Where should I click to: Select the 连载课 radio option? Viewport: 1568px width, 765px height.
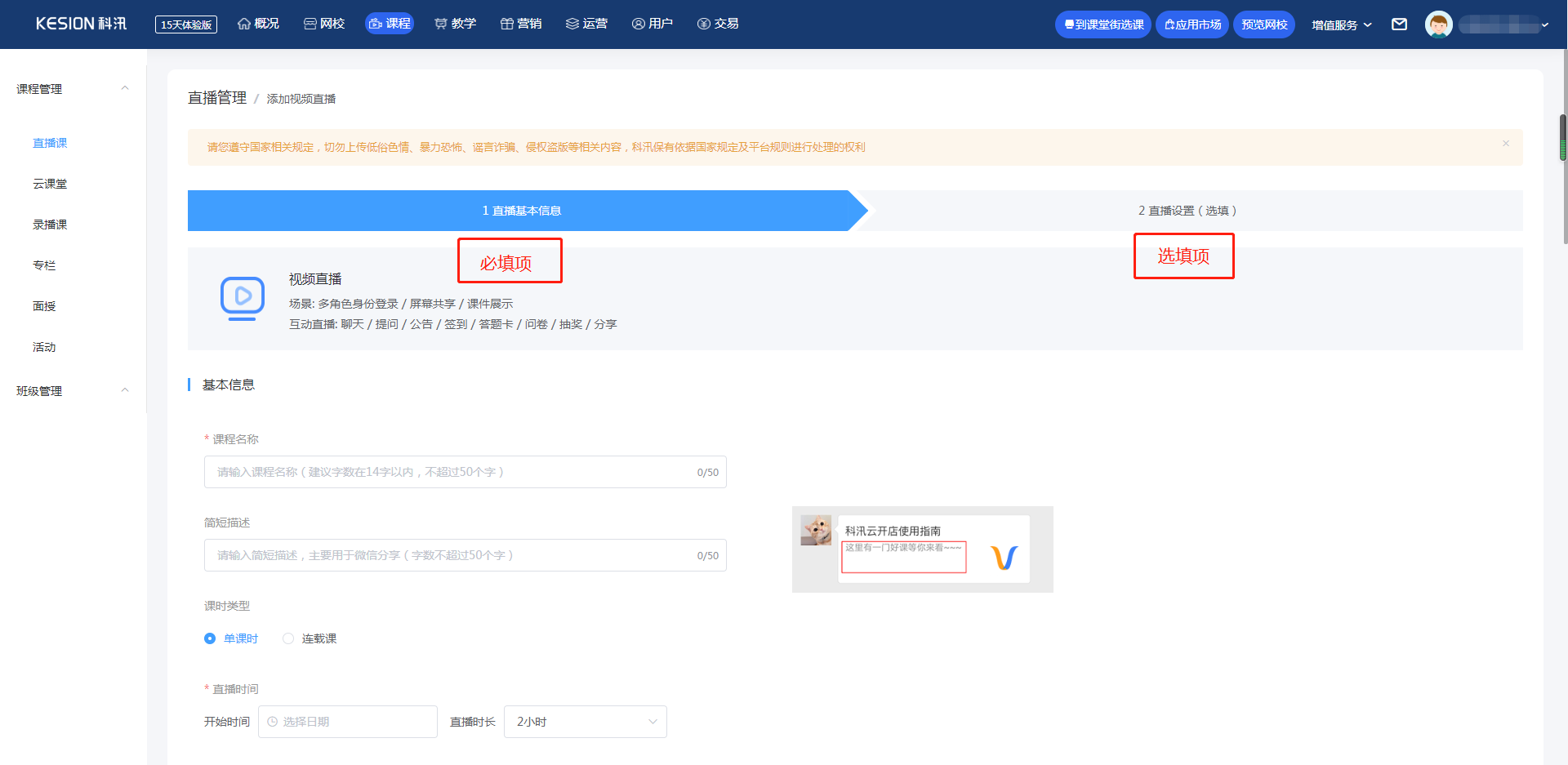point(310,638)
